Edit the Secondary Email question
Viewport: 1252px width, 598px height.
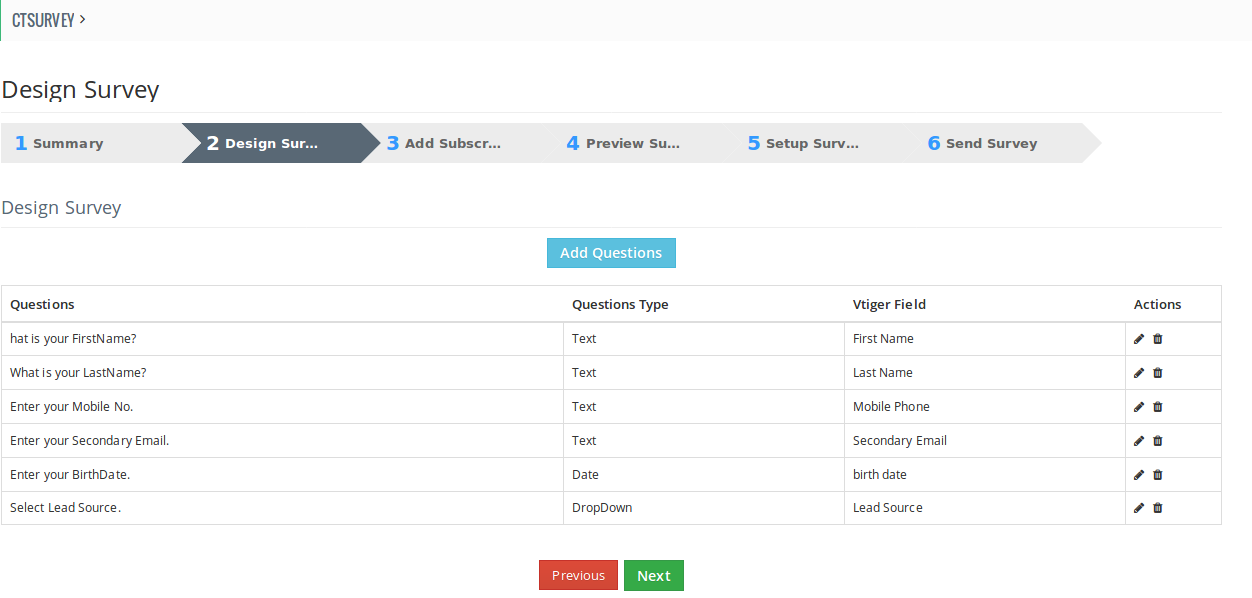click(x=1139, y=441)
